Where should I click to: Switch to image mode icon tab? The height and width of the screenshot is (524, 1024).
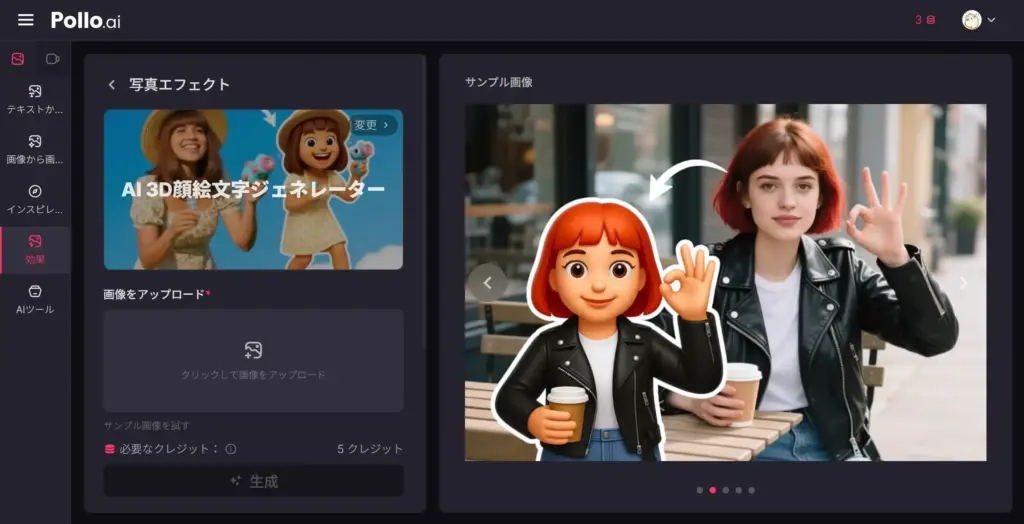click(18, 59)
